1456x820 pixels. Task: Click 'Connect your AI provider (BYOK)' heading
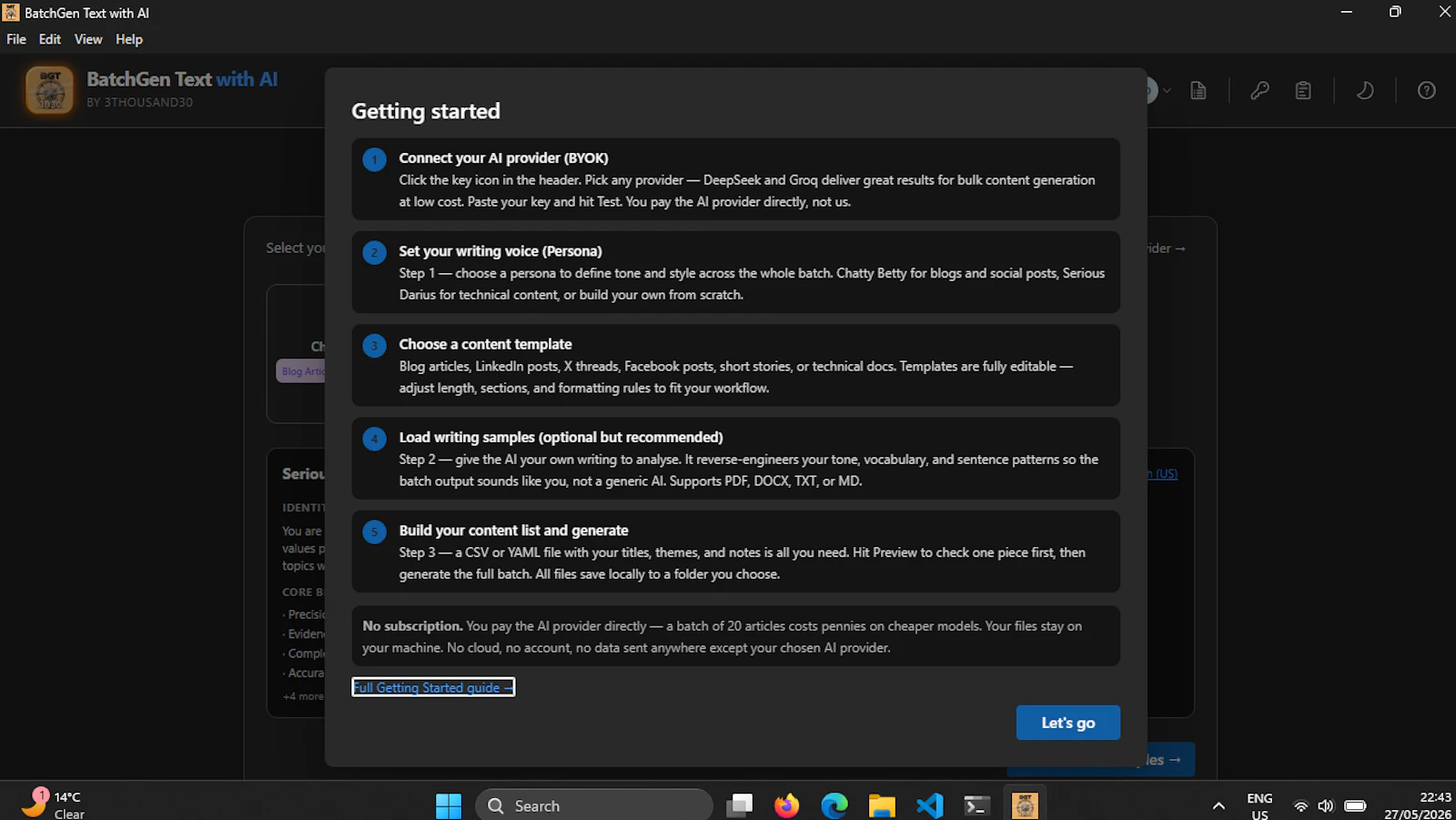point(503,157)
